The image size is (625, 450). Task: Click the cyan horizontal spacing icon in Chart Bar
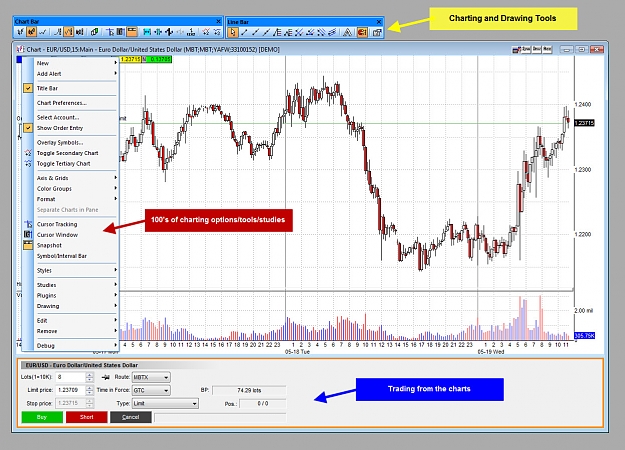pyautogui.click(x=147, y=32)
